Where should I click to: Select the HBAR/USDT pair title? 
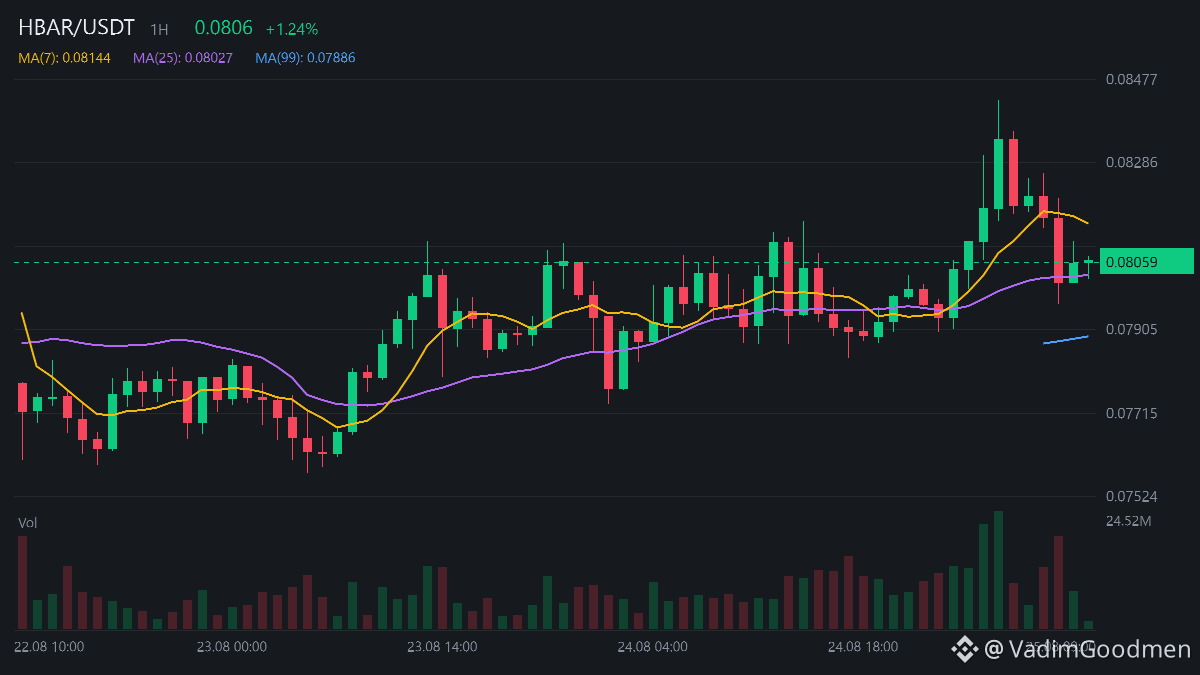pyautogui.click(x=76, y=28)
